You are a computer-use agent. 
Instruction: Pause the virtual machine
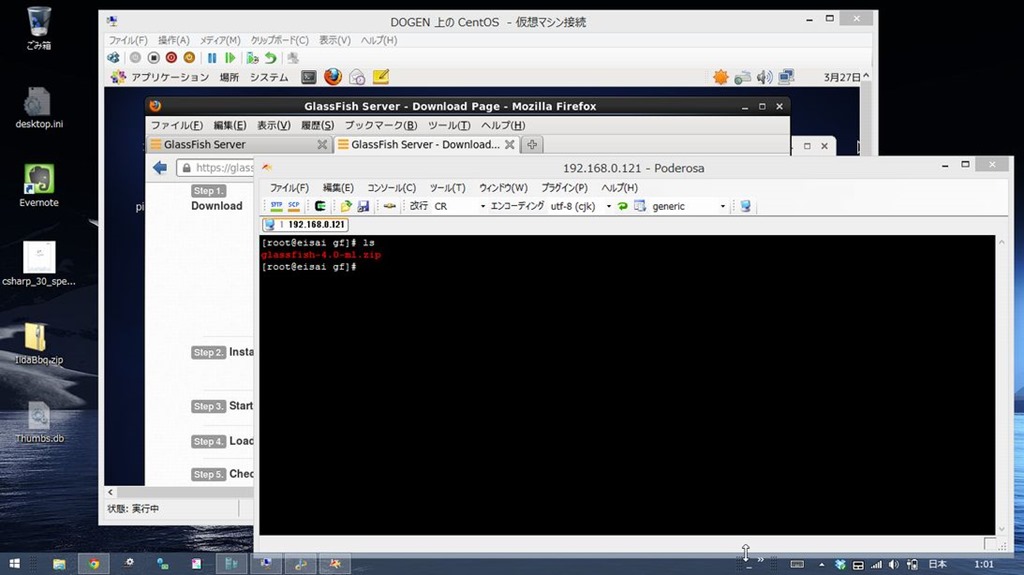212,58
